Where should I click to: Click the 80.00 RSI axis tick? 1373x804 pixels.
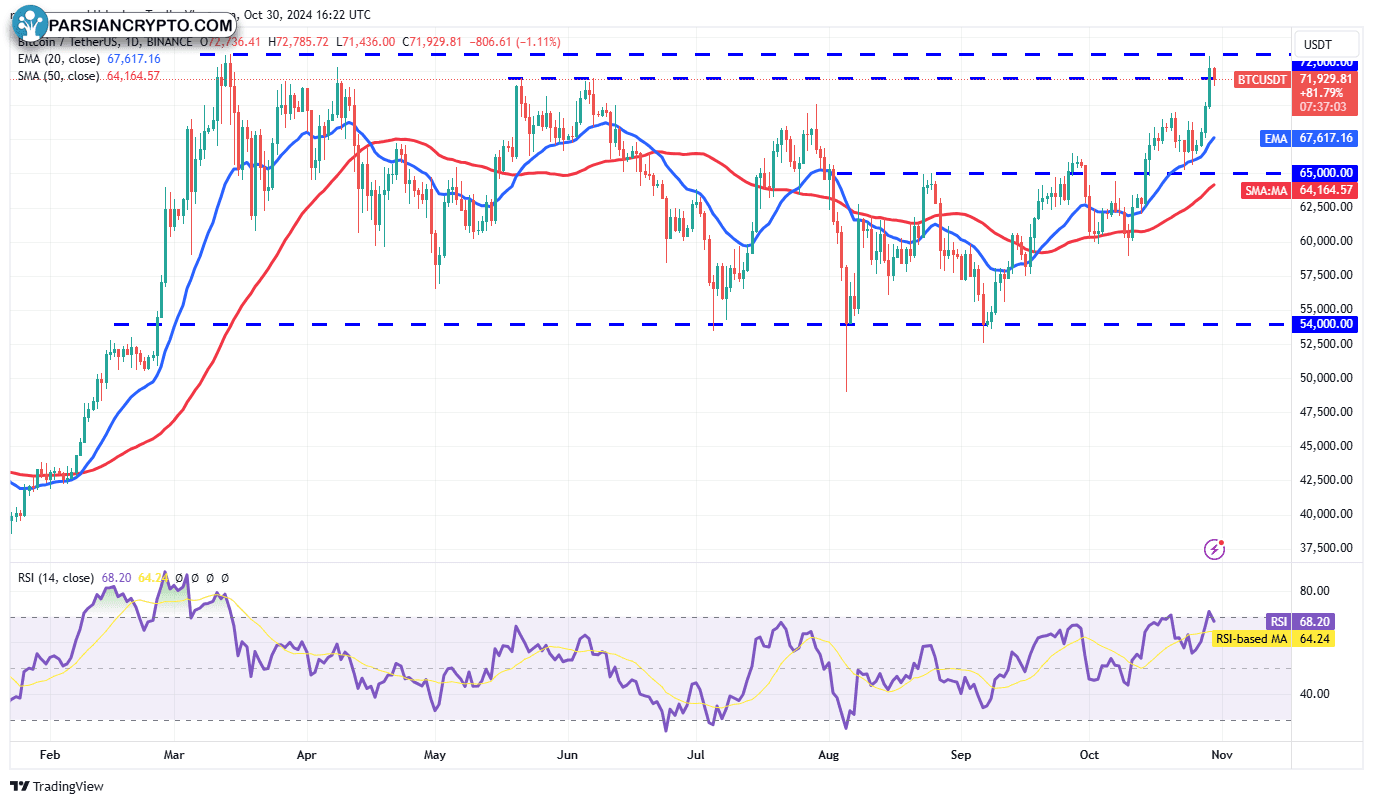click(1314, 591)
